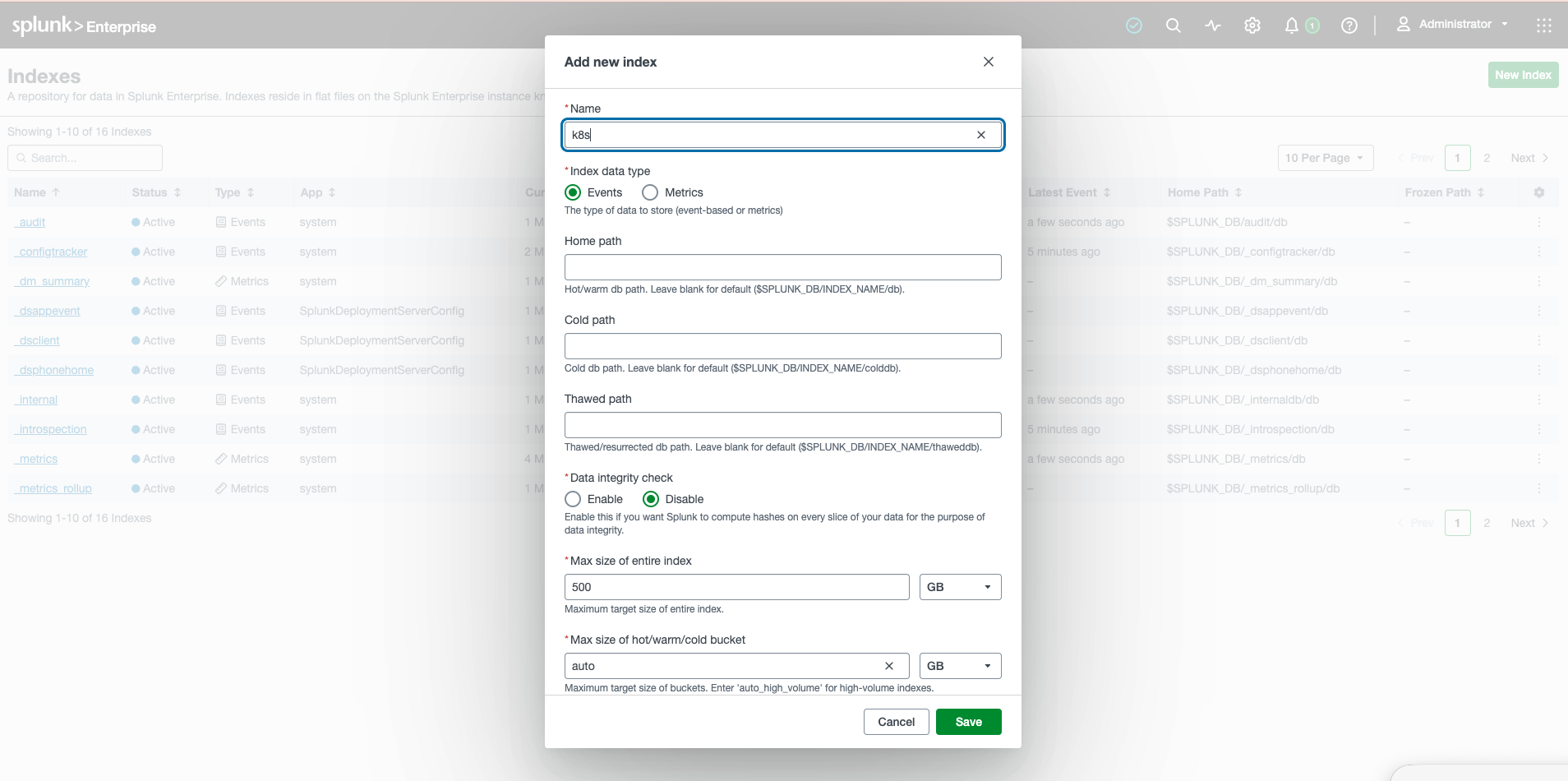Go to page 2 in top pagination
The image size is (1568, 781).
1487,158
